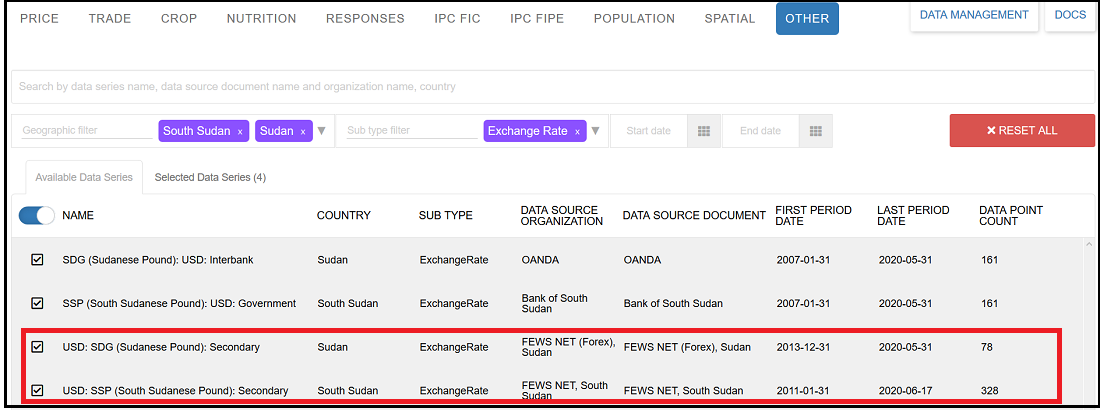Open the PRICE category tab
Image resolution: width=1100 pixels, height=410 pixels.
point(39,19)
